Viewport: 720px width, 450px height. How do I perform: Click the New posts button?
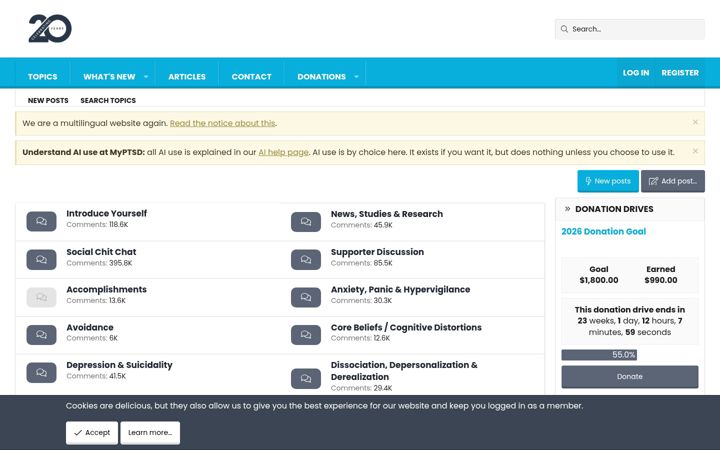[608, 181]
